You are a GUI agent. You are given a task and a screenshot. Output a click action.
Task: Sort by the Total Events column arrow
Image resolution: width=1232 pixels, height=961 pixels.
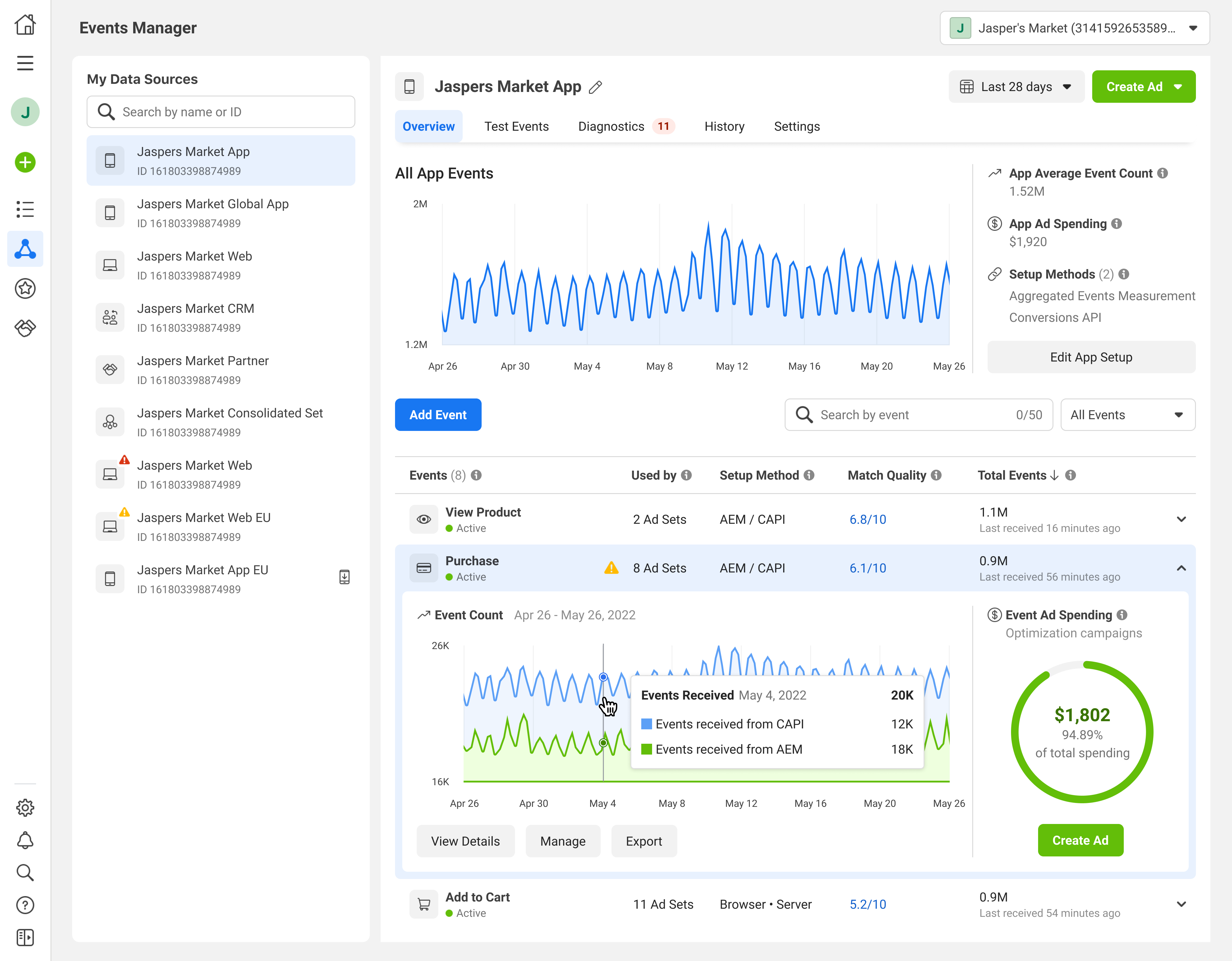point(1054,475)
